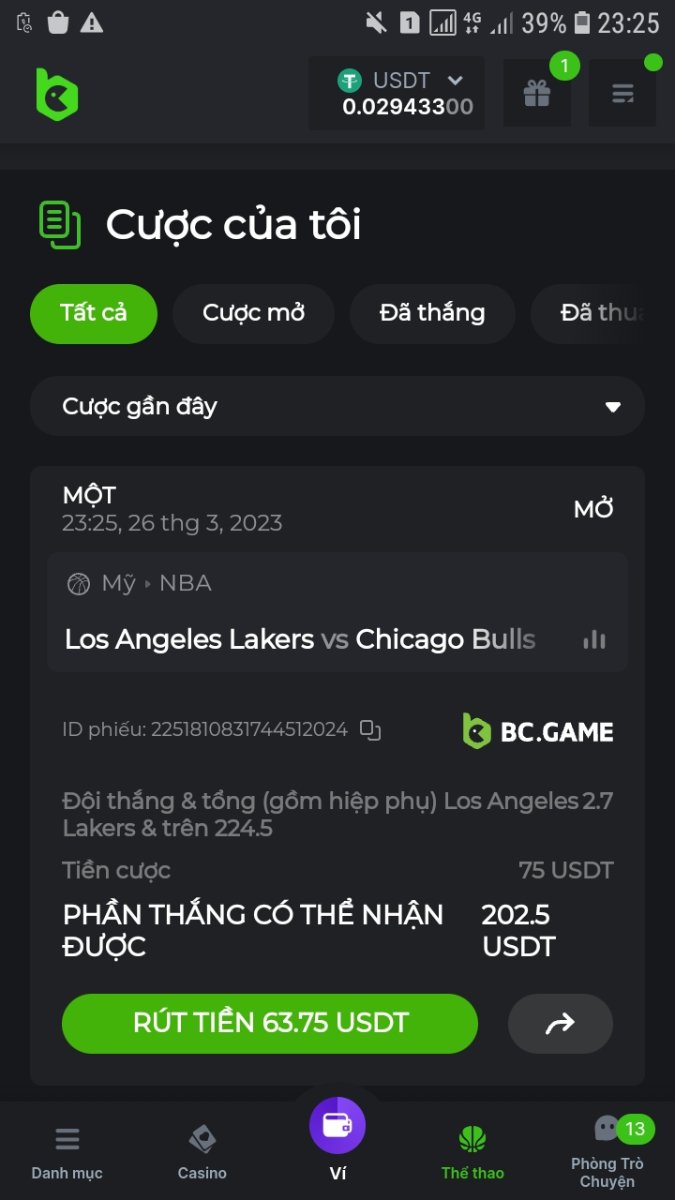The height and width of the screenshot is (1200, 675).
Task: Show the Đã thua bets tab
Action: tap(602, 313)
